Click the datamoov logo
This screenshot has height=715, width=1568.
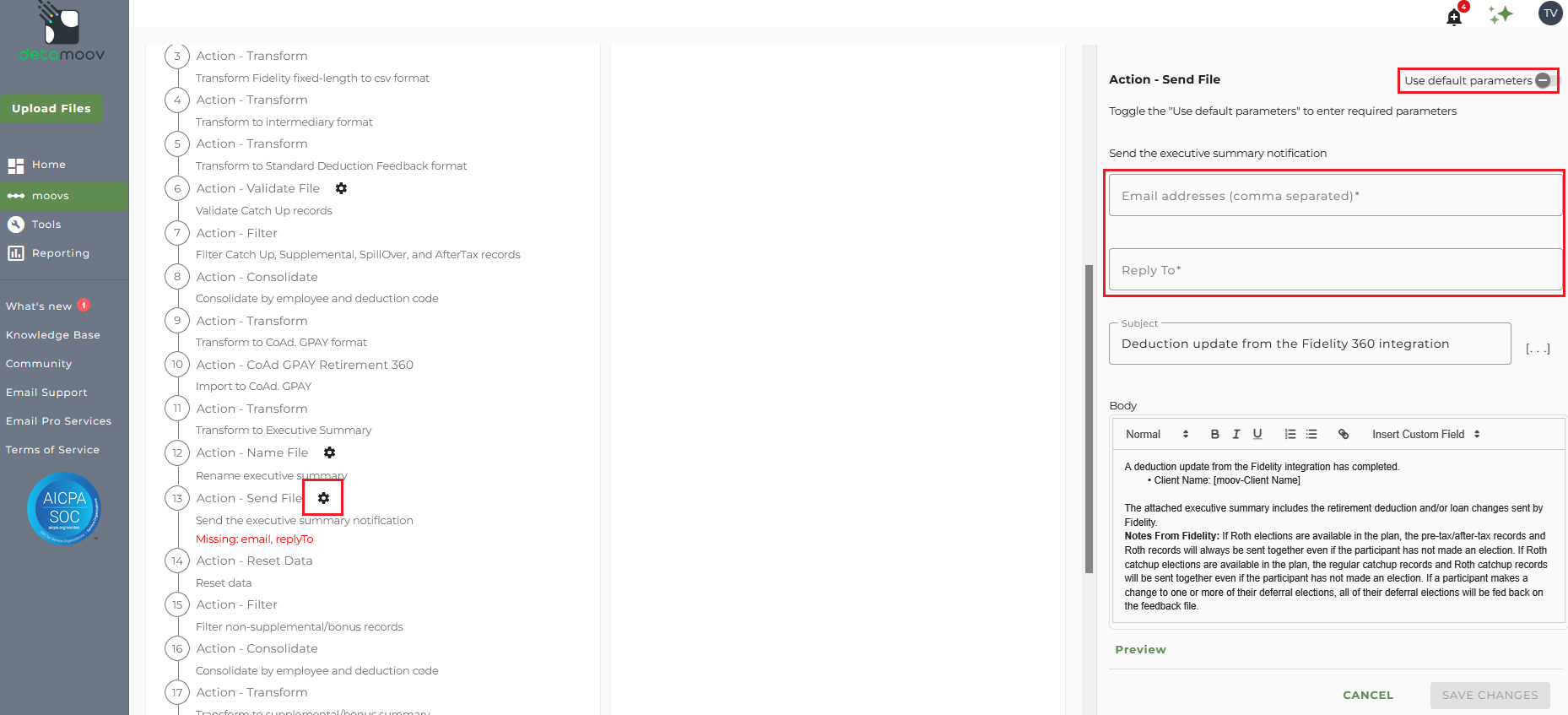pos(62,32)
